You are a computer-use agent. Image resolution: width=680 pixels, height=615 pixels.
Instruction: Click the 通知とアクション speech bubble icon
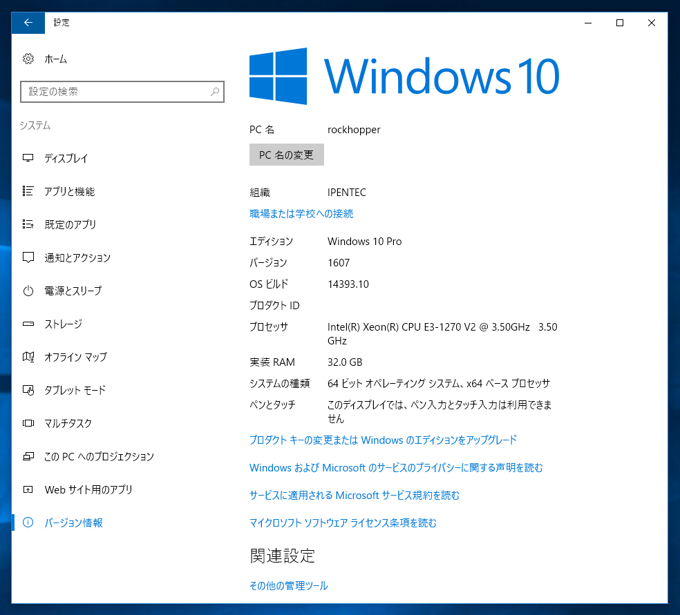pyautogui.click(x=28, y=258)
